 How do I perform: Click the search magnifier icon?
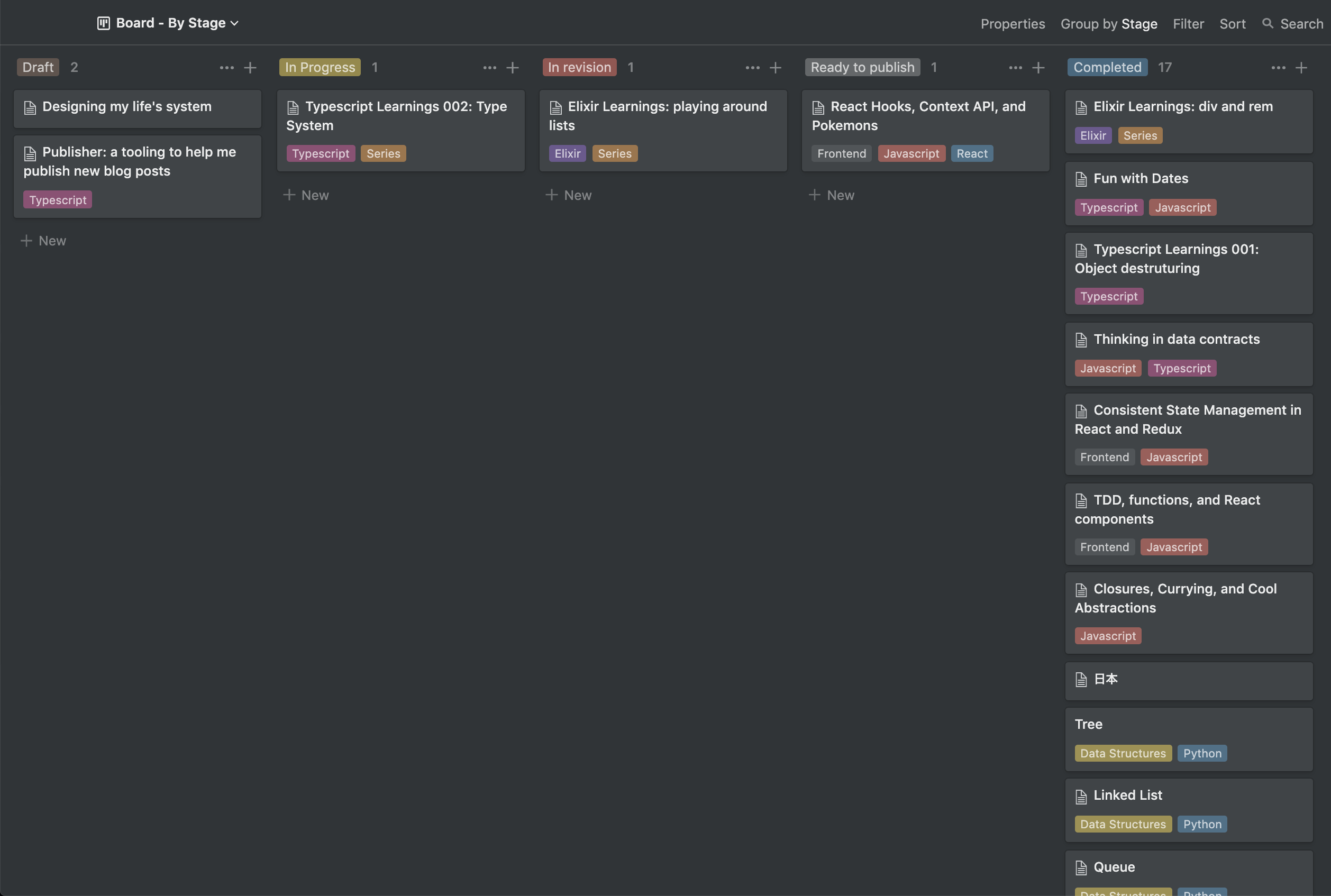click(x=1268, y=23)
